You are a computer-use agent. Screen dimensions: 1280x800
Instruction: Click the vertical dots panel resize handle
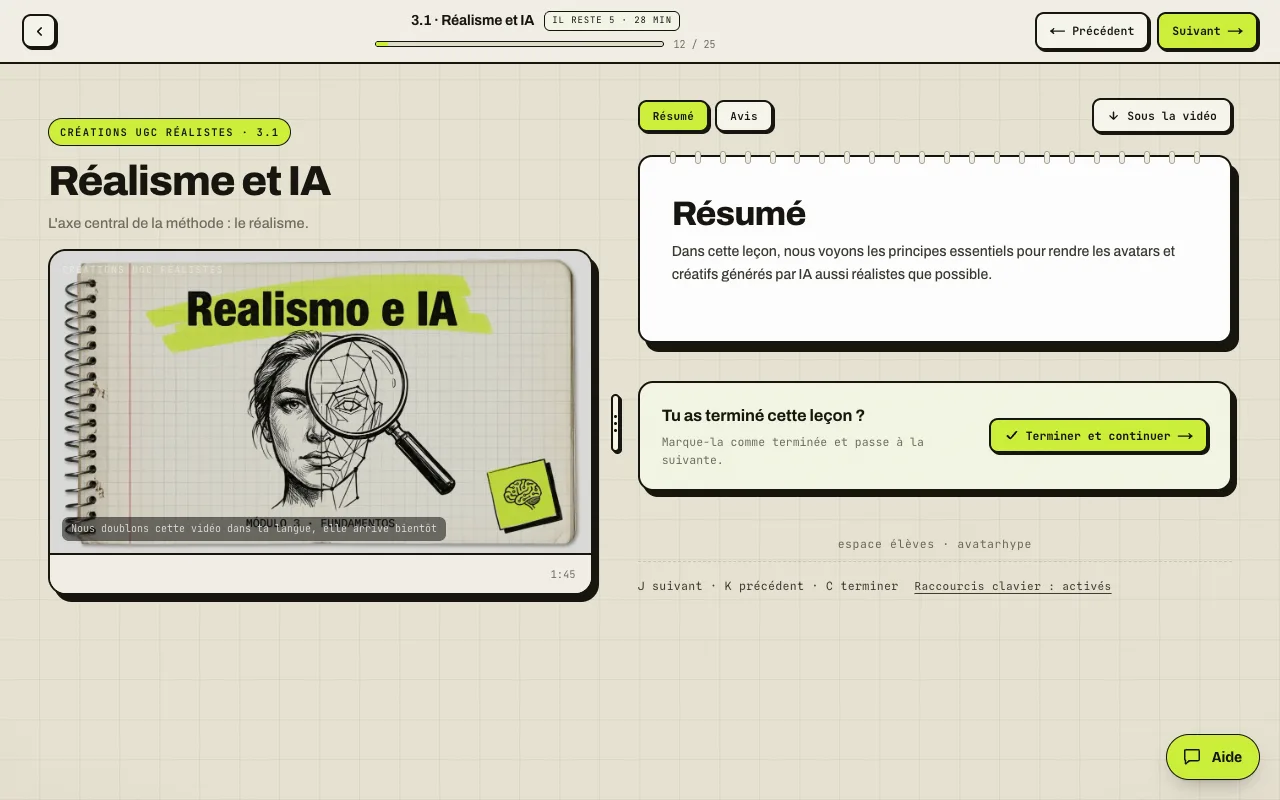[x=616, y=423]
